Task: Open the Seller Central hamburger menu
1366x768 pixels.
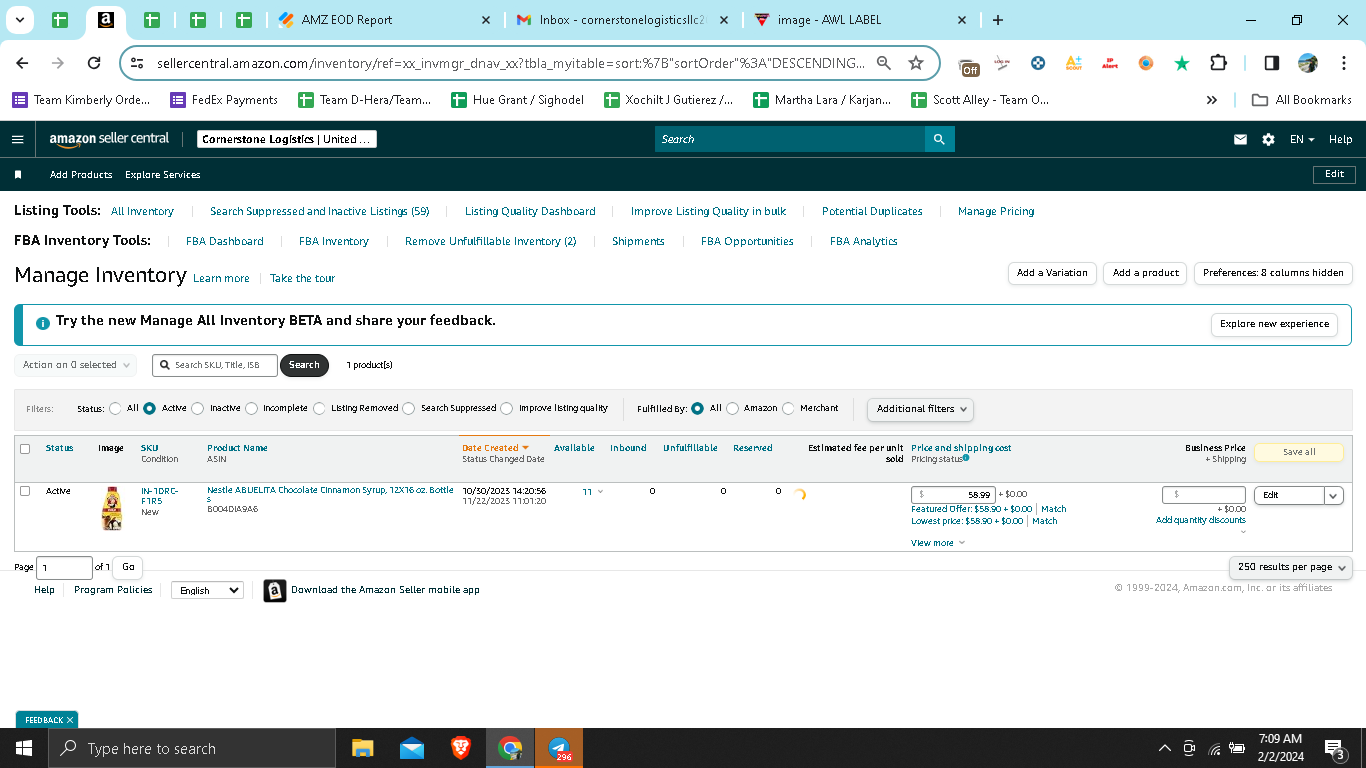Action: (x=17, y=139)
